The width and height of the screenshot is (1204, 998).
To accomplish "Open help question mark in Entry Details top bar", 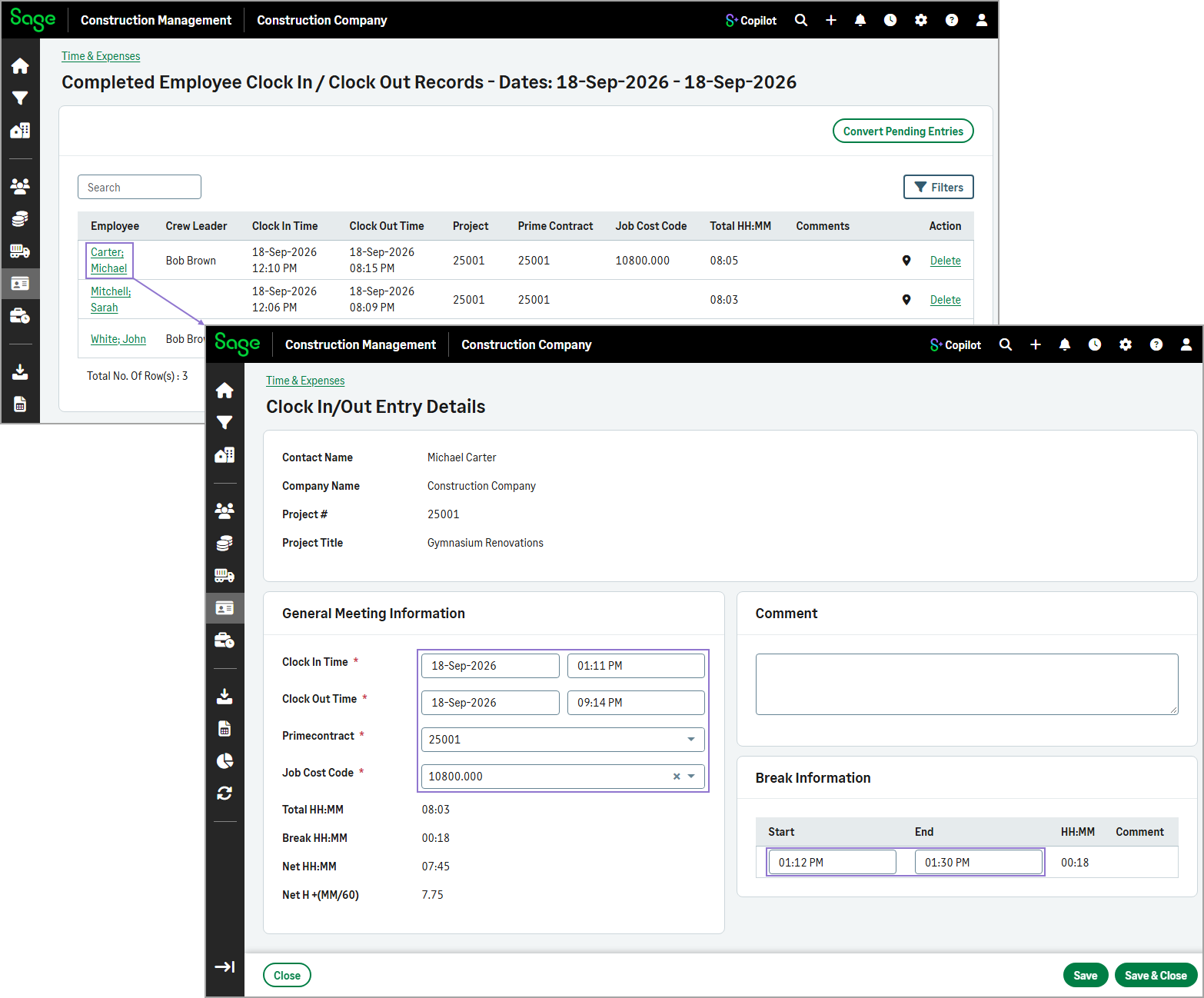I will (1156, 344).
